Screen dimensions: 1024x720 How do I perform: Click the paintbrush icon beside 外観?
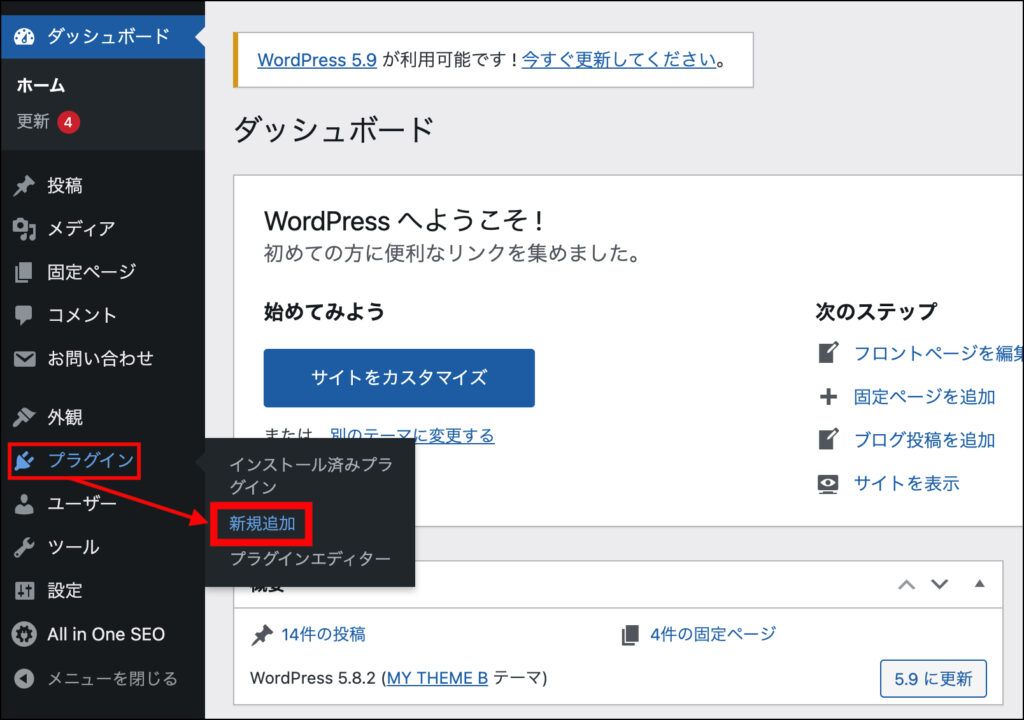point(24,417)
